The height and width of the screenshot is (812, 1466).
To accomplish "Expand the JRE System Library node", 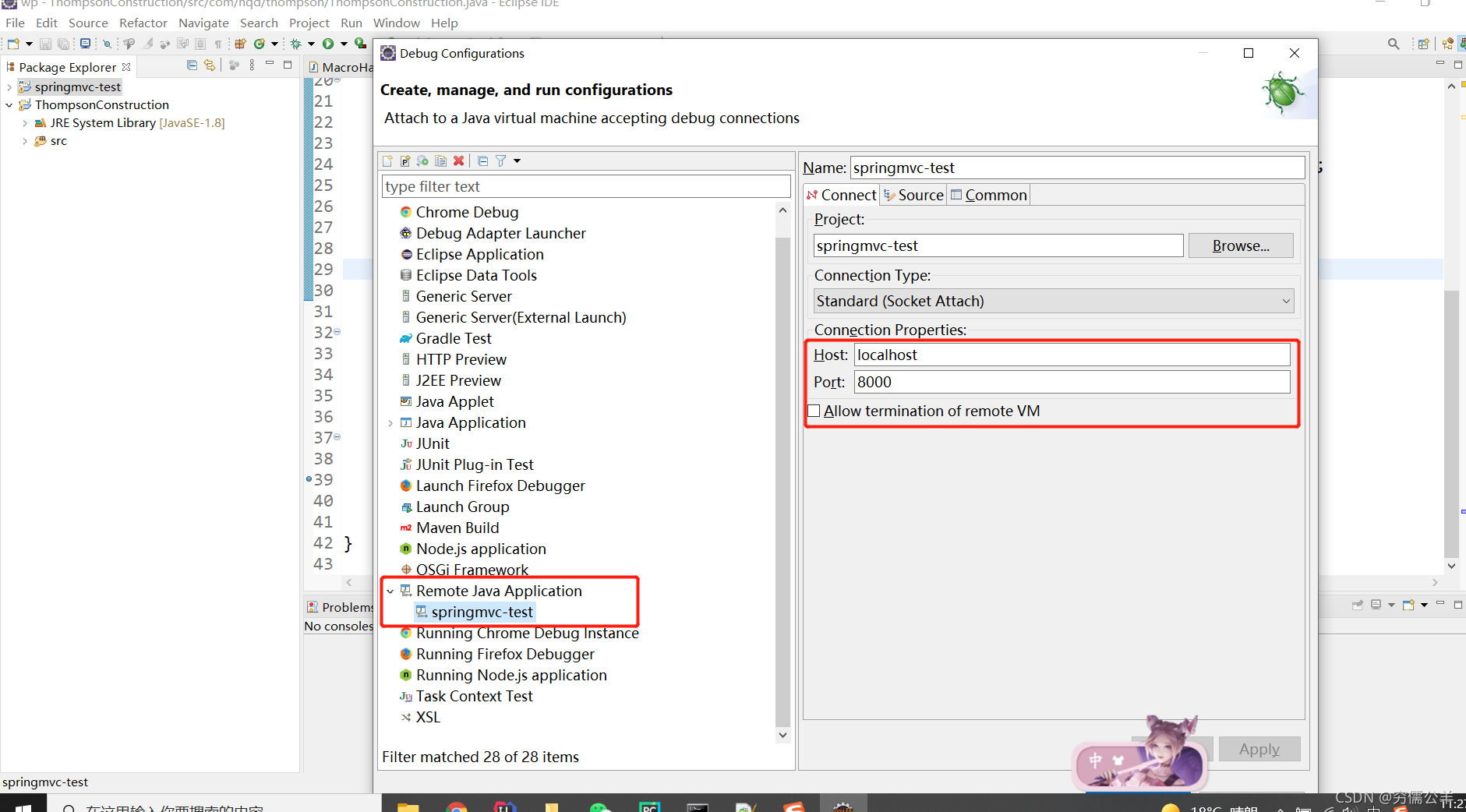I will (25, 123).
